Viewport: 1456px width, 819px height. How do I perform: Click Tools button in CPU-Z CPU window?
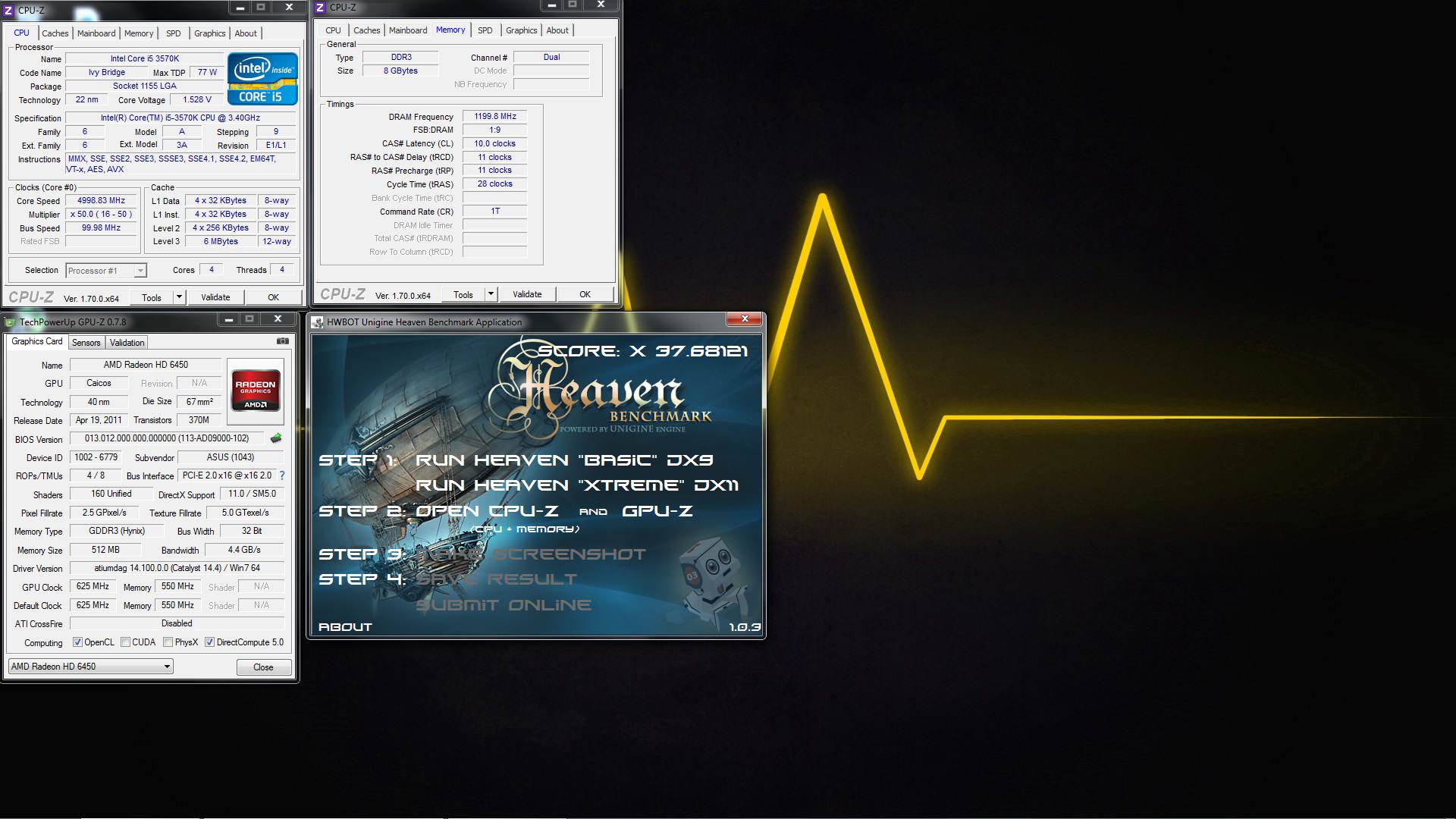click(152, 297)
